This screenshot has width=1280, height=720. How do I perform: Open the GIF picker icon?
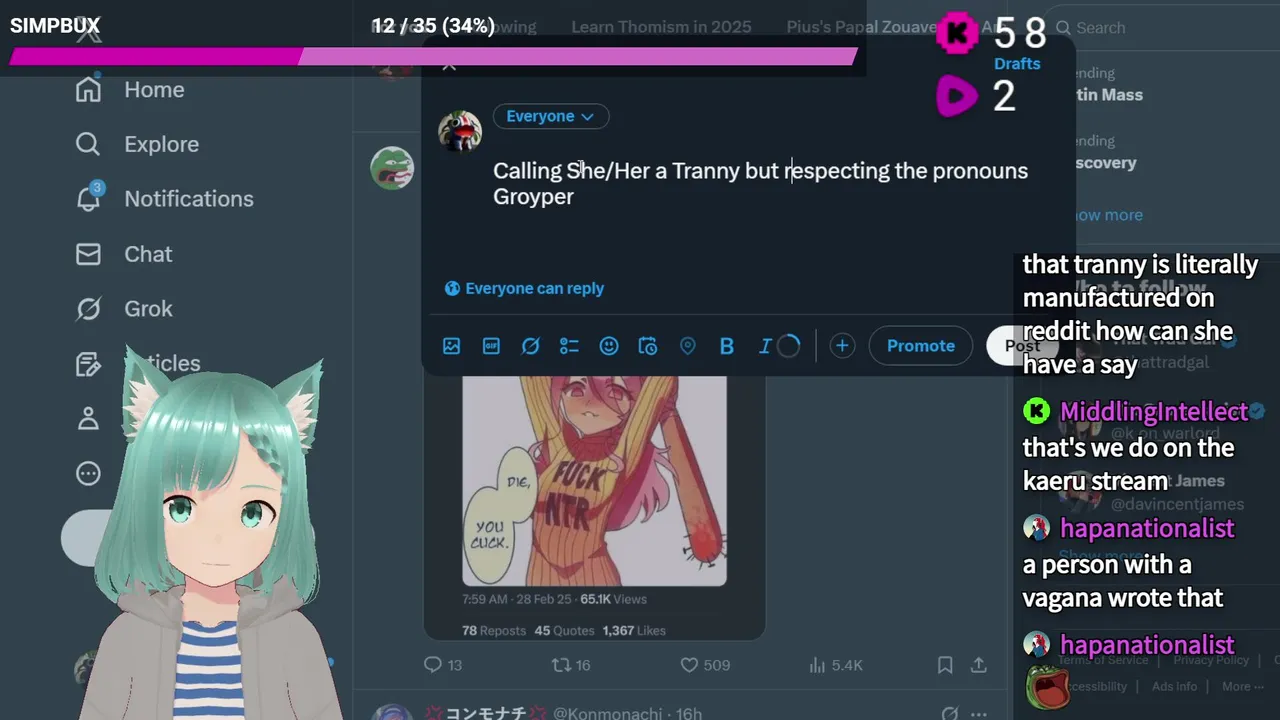(491, 346)
